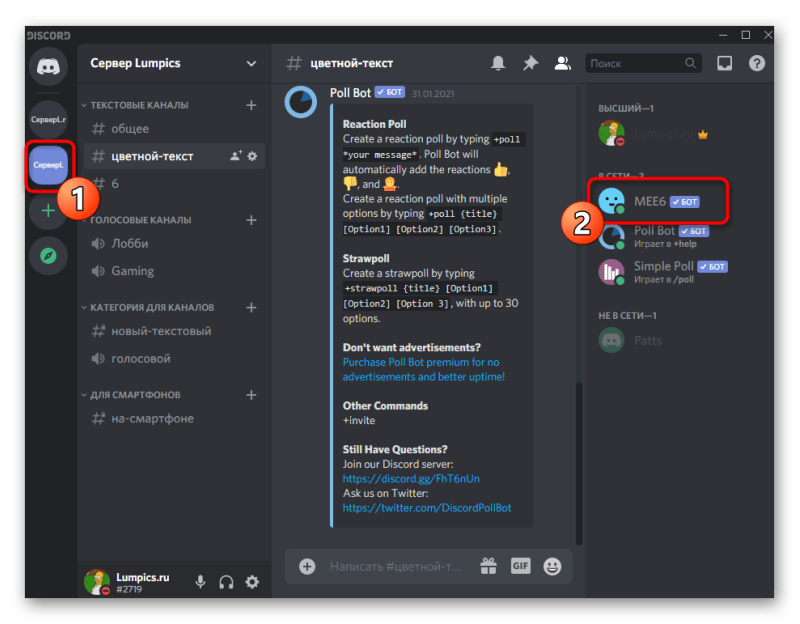Click the цветной-текст channel header title
This screenshot has height=624, width=800.
pos(352,63)
